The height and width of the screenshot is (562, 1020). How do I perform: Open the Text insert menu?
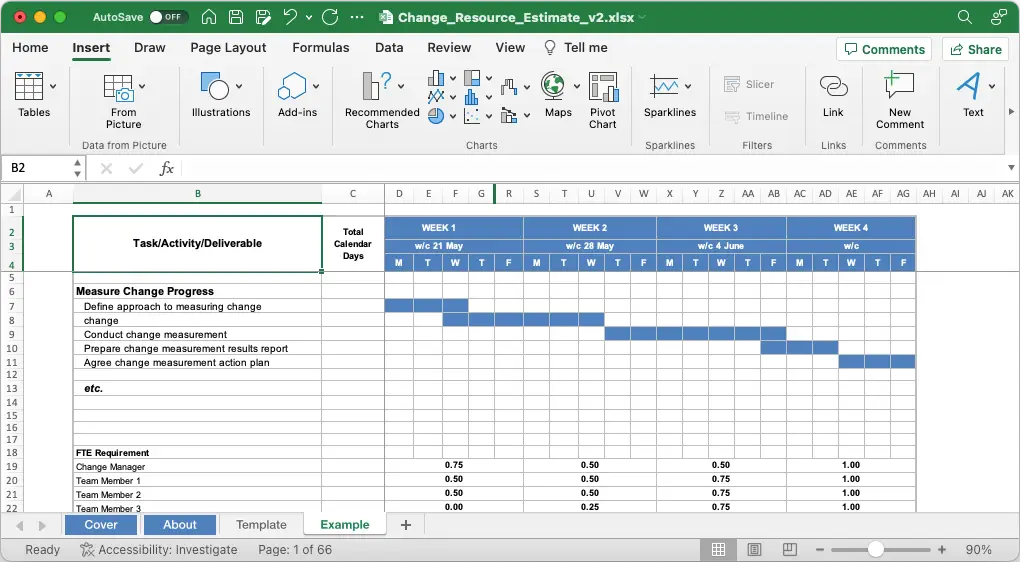(x=974, y=95)
